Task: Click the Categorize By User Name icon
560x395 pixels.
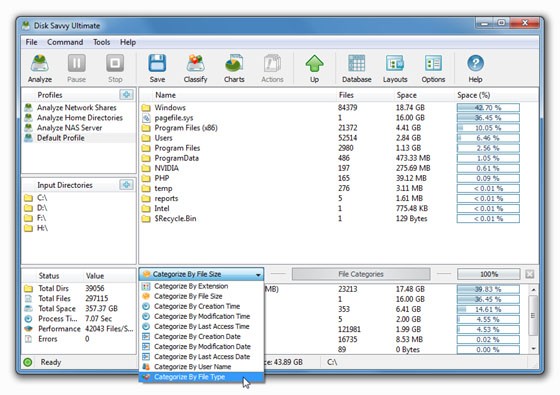Action: pos(146,366)
